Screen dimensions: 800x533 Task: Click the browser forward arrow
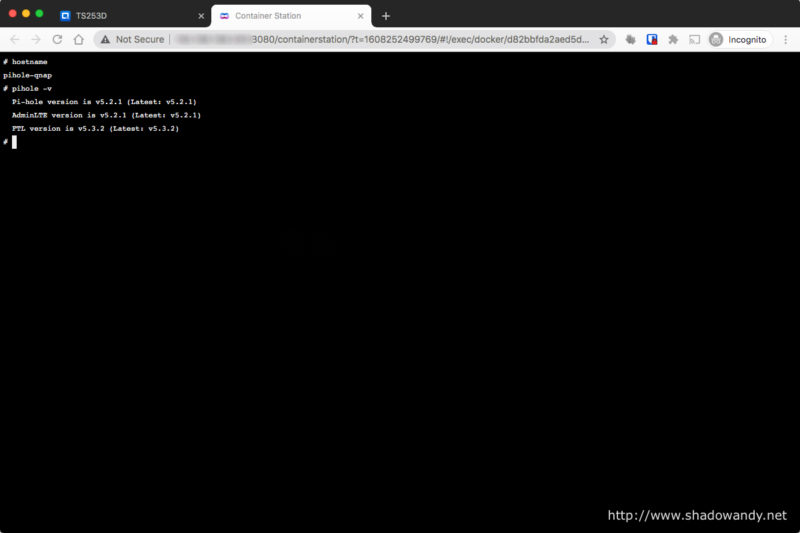coord(36,39)
